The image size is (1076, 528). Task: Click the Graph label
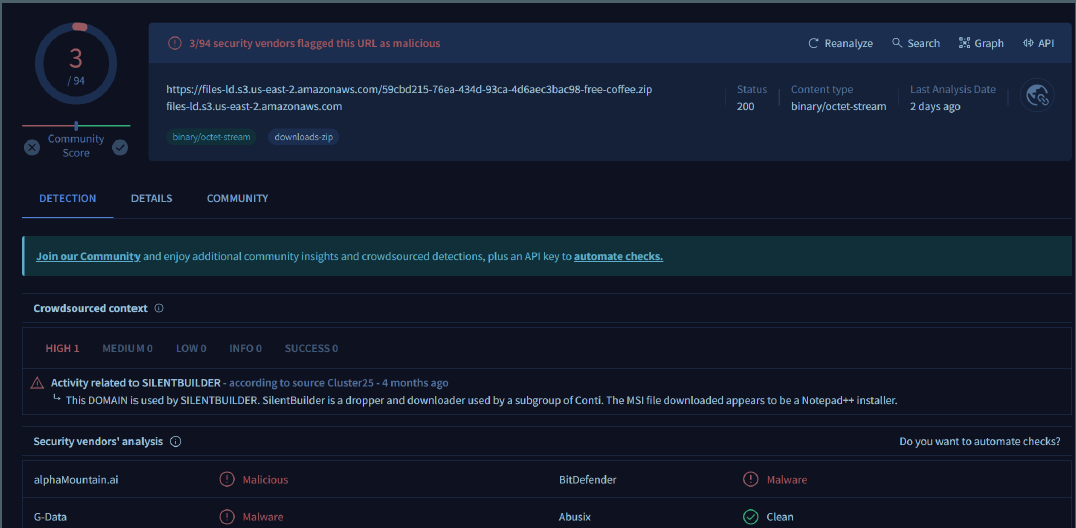(x=990, y=43)
